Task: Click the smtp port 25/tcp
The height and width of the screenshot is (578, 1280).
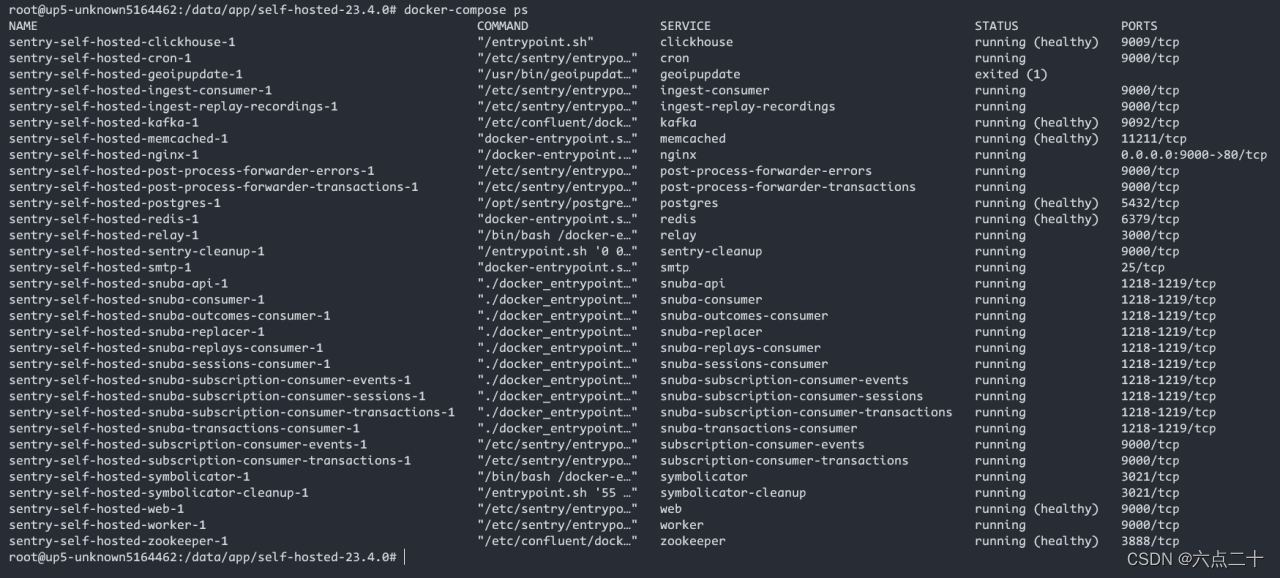Action: pyautogui.click(x=1142, y=267)
